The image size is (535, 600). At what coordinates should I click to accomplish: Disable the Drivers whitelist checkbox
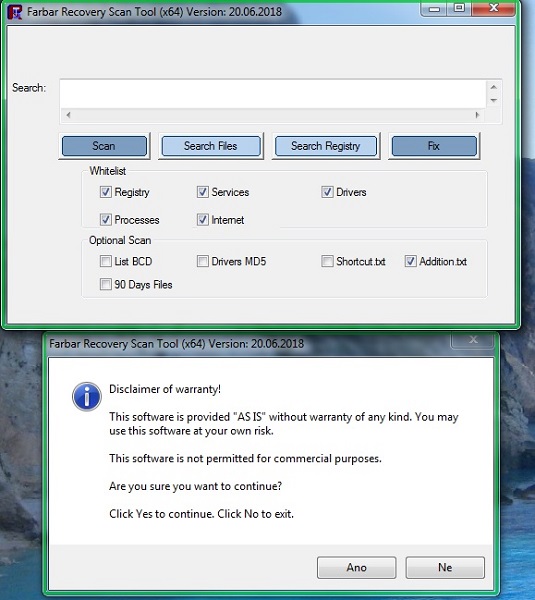[x=327, y=192]
